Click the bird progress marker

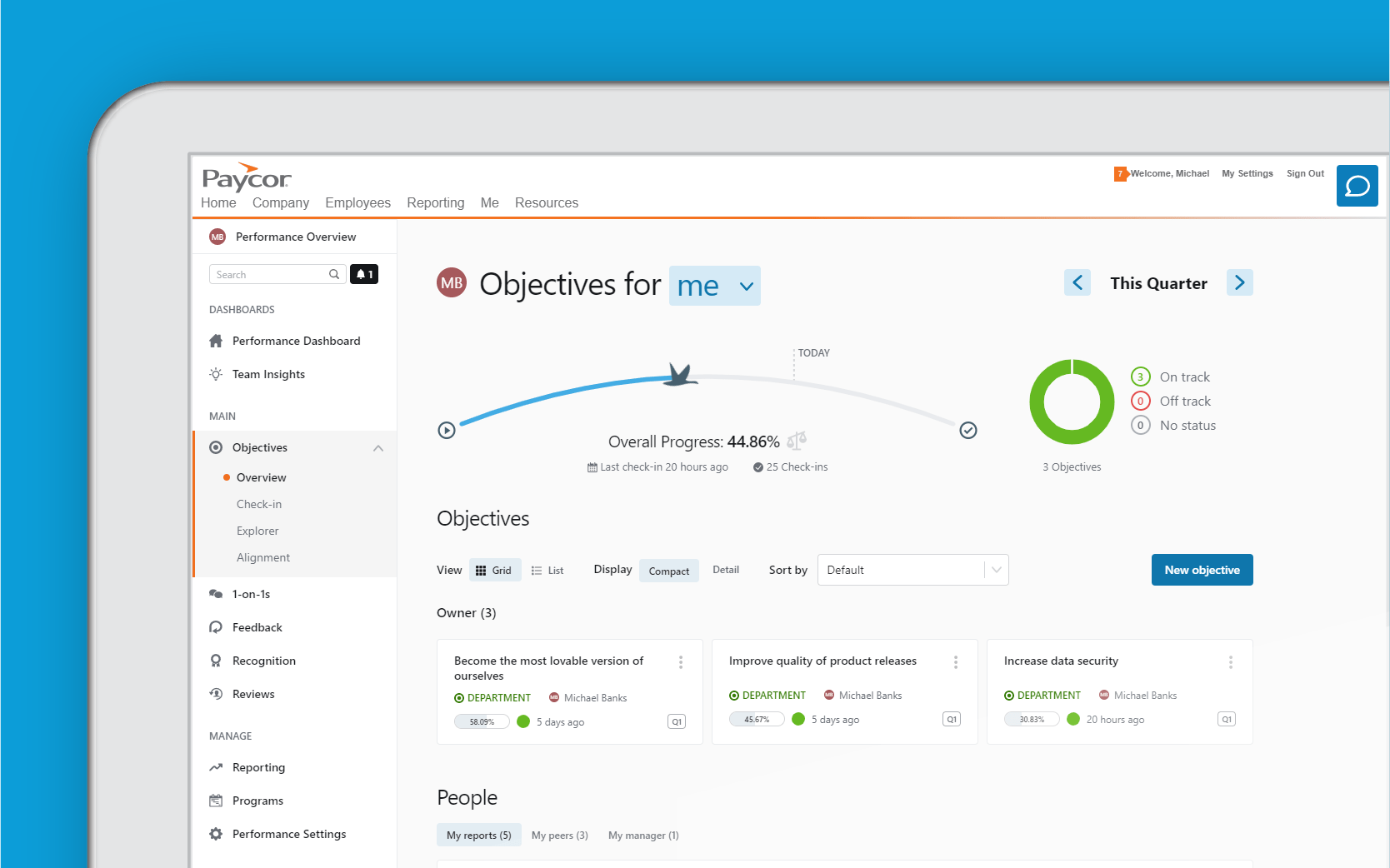click(681, 375)
